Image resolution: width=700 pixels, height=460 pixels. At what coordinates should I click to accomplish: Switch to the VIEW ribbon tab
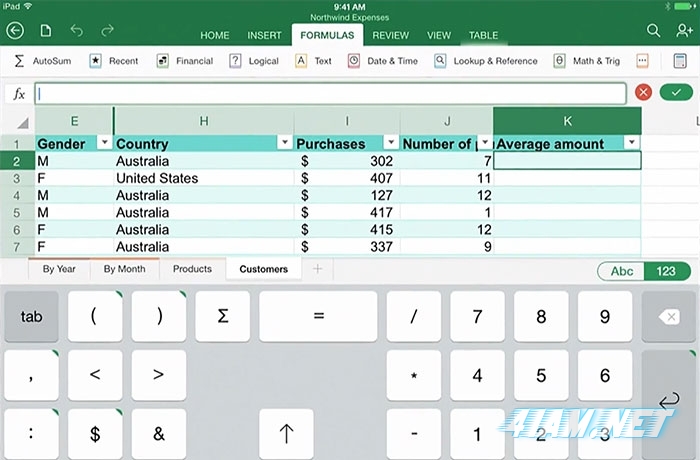(x=438, y=35)
